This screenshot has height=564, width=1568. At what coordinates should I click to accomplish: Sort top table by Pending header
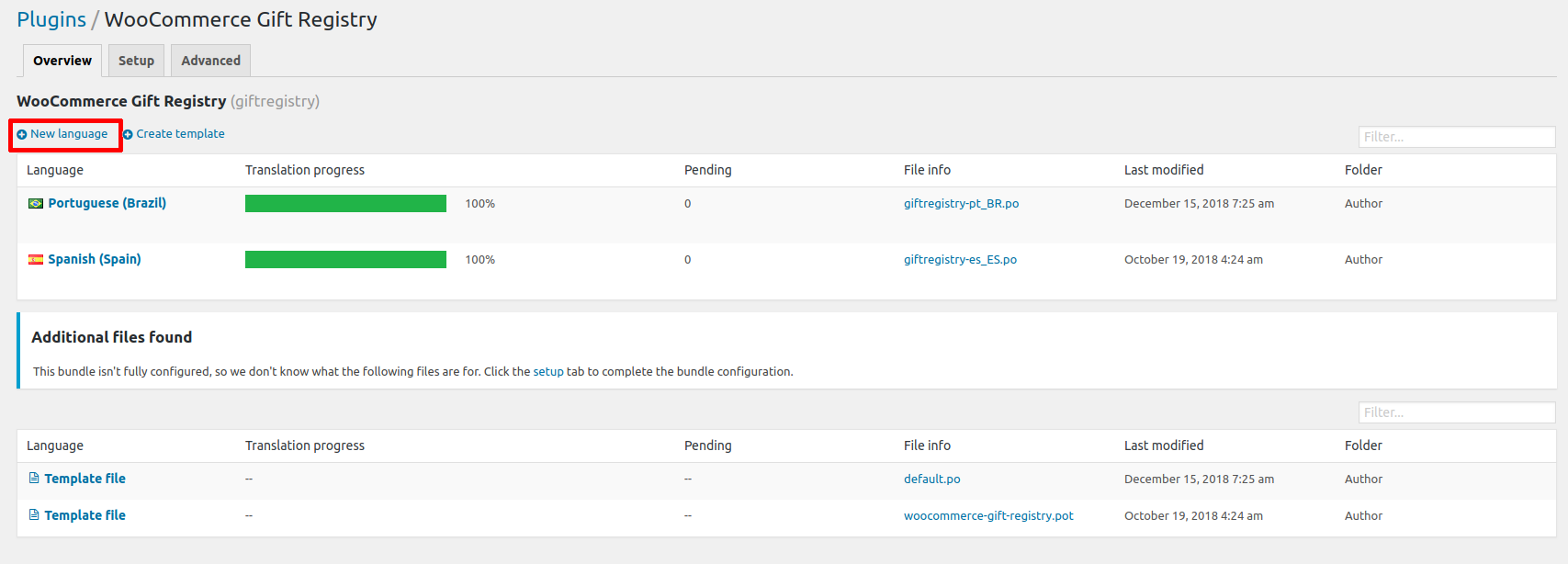point(708,170)
